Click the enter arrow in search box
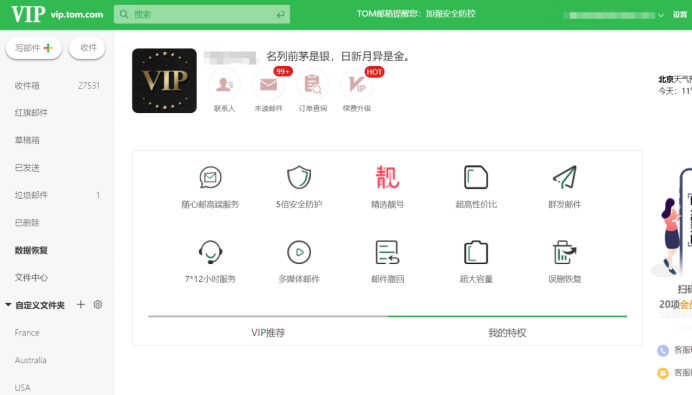 281,15
